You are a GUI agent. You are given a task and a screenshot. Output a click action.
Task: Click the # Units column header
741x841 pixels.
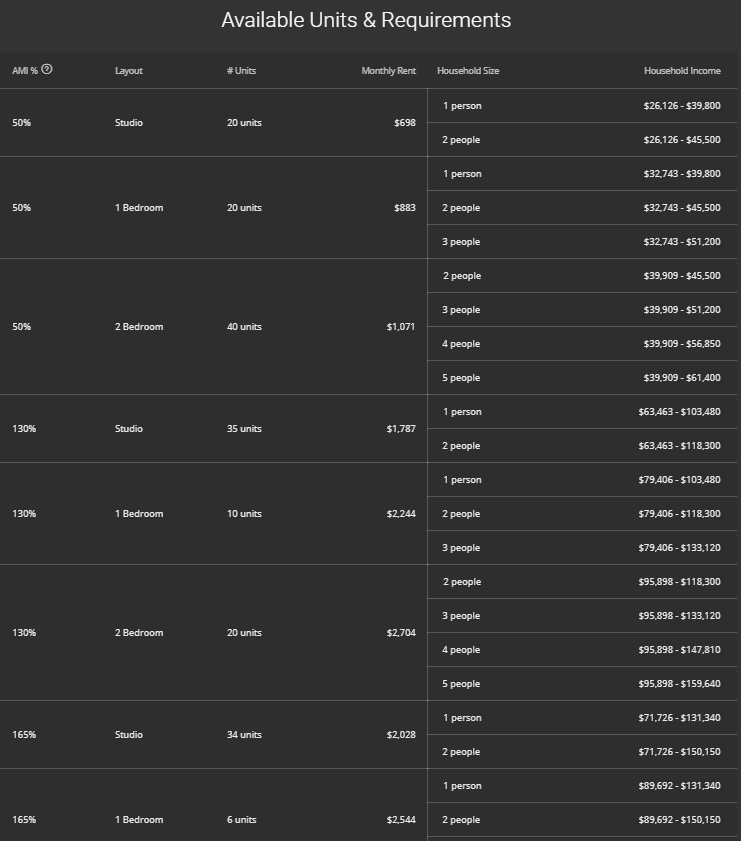(241, 71)
